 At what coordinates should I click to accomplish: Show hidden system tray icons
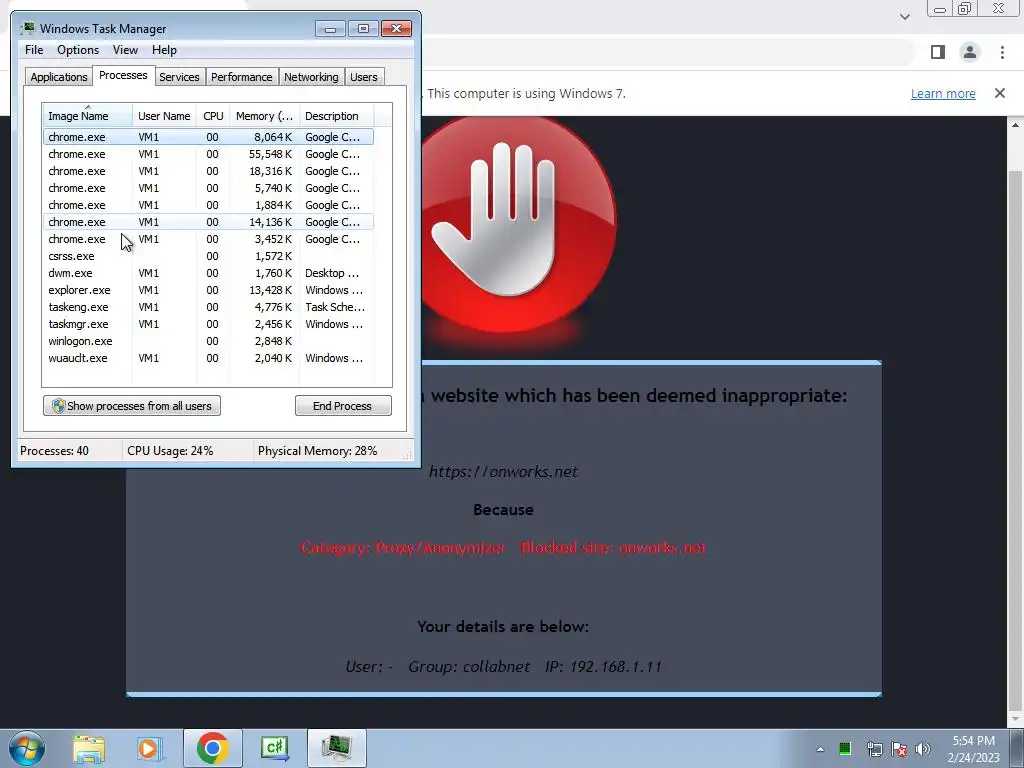820,749
